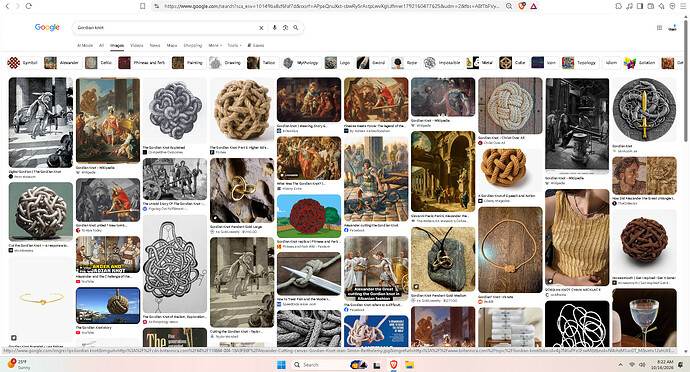690x372 pixels.
Task: Open the coin with golden sword image
Action: pyautogui.click(x=644, y=110)
